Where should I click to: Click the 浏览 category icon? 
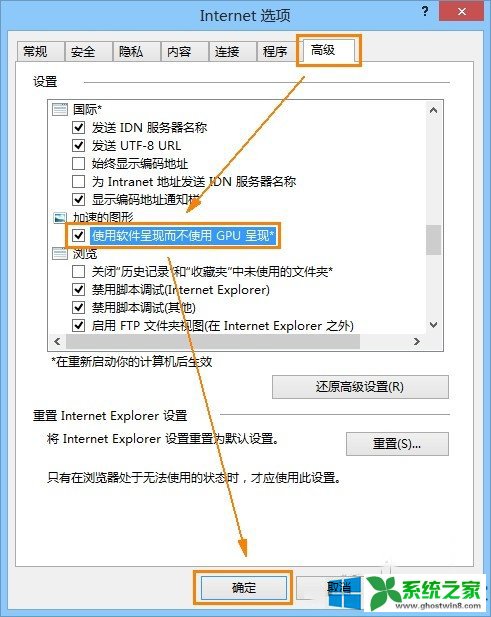tap(60, 254)
